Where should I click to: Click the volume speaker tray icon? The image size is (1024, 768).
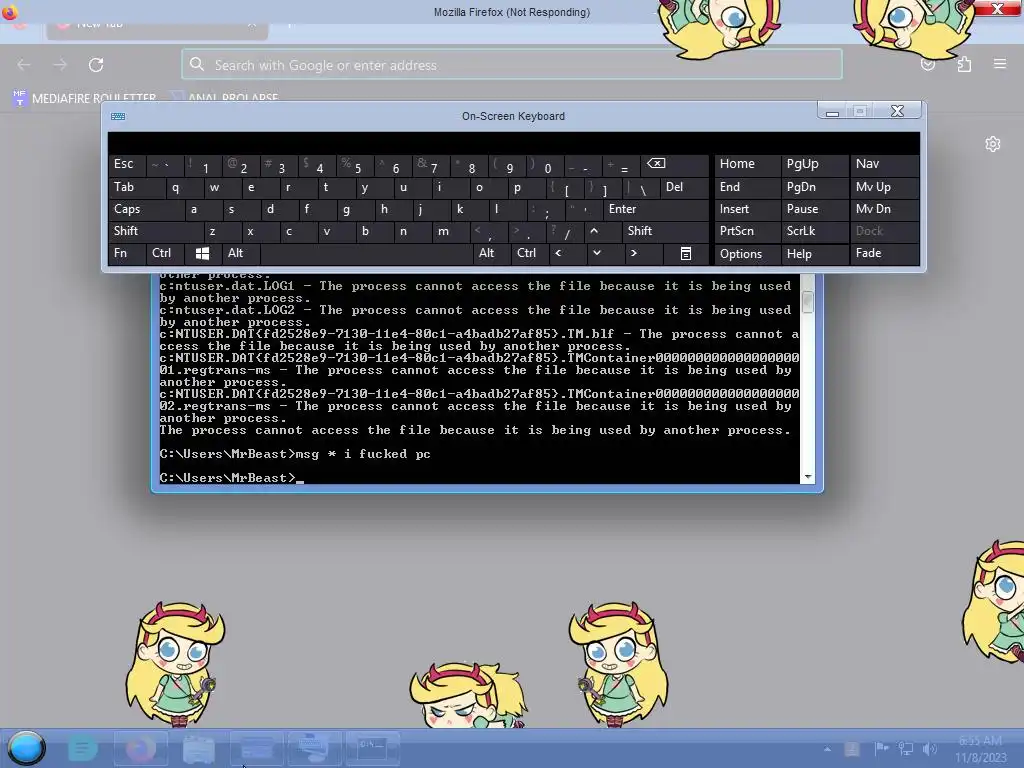pos(930,748)
